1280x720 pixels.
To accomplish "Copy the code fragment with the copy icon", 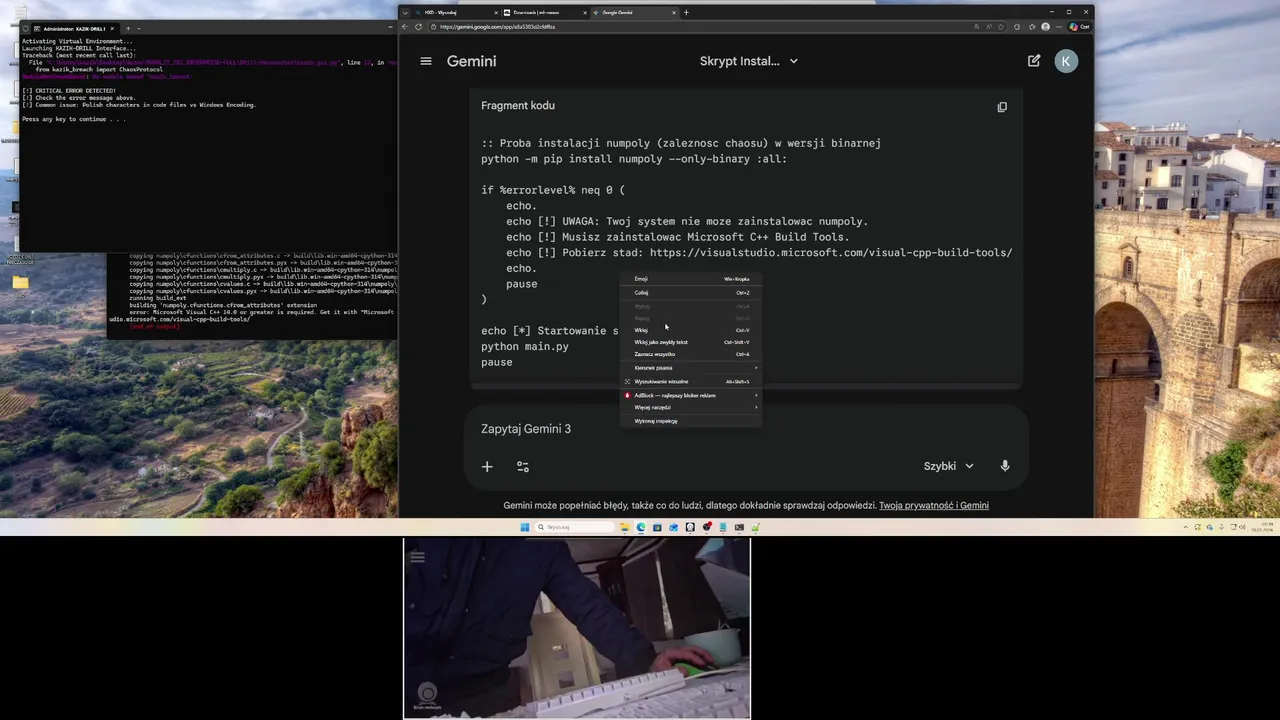I will pos(1002,107).
